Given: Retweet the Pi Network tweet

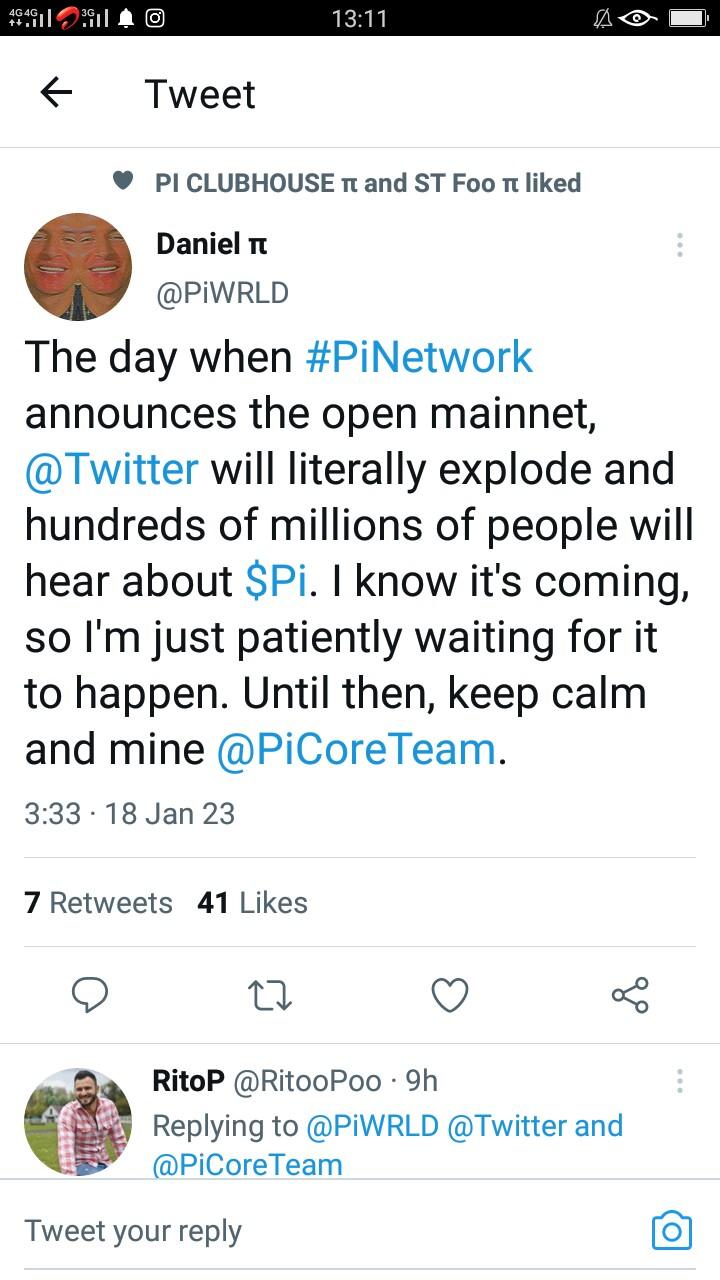Looking at the screenshot, I should click(x=270, y=995).
